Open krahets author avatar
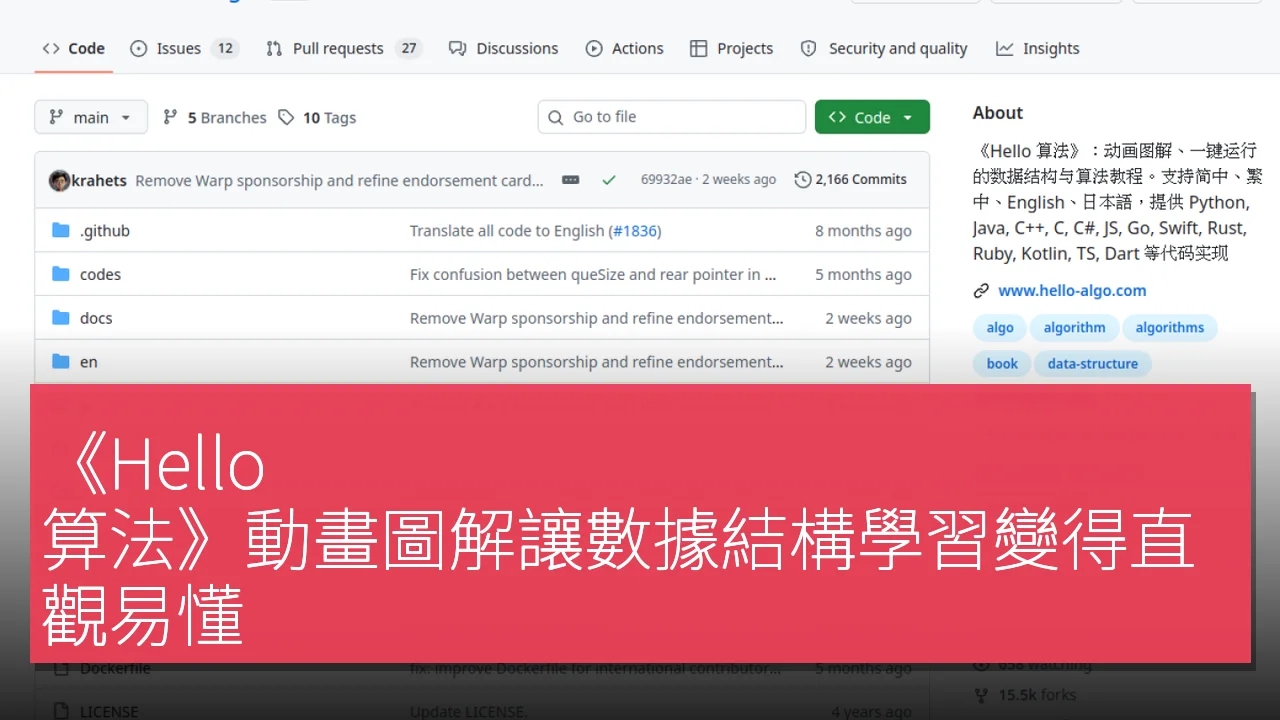The image size is (1280, 720). [60, 180]
